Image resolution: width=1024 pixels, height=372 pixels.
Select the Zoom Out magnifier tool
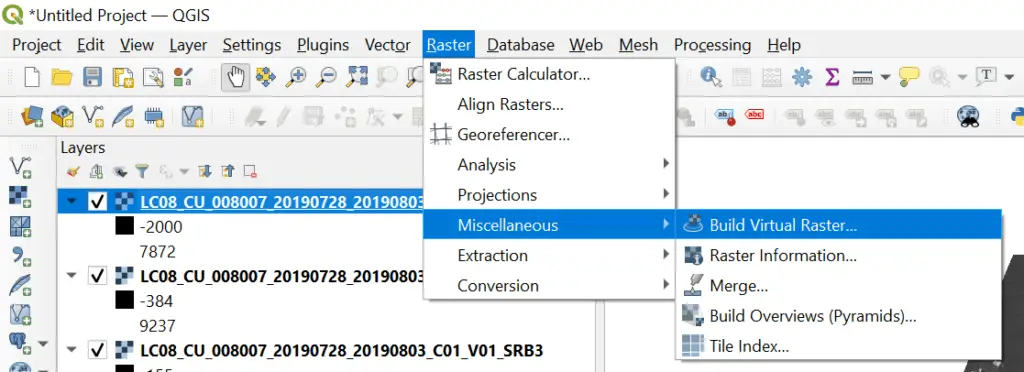326,77
